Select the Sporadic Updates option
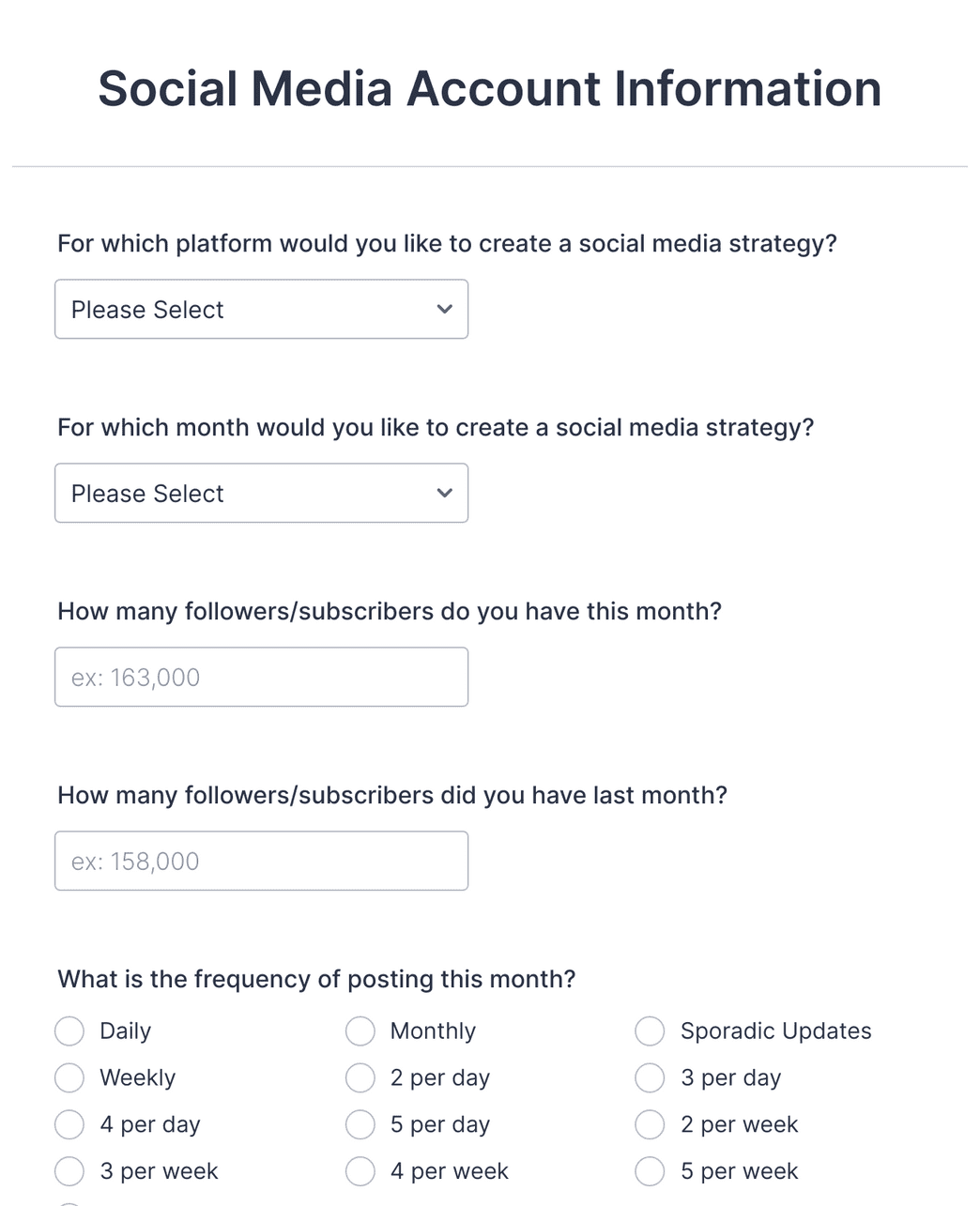The image size is (980, 1206). [x=650, y=1030]
